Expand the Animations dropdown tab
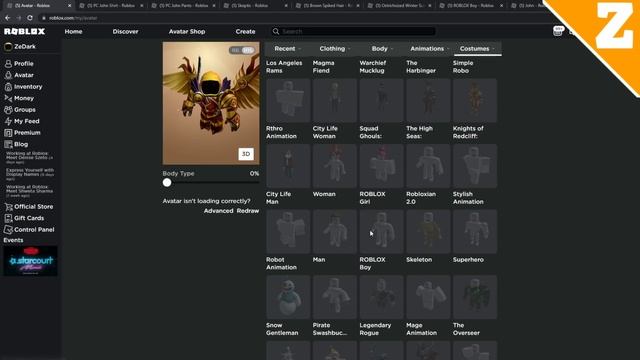 429,49
